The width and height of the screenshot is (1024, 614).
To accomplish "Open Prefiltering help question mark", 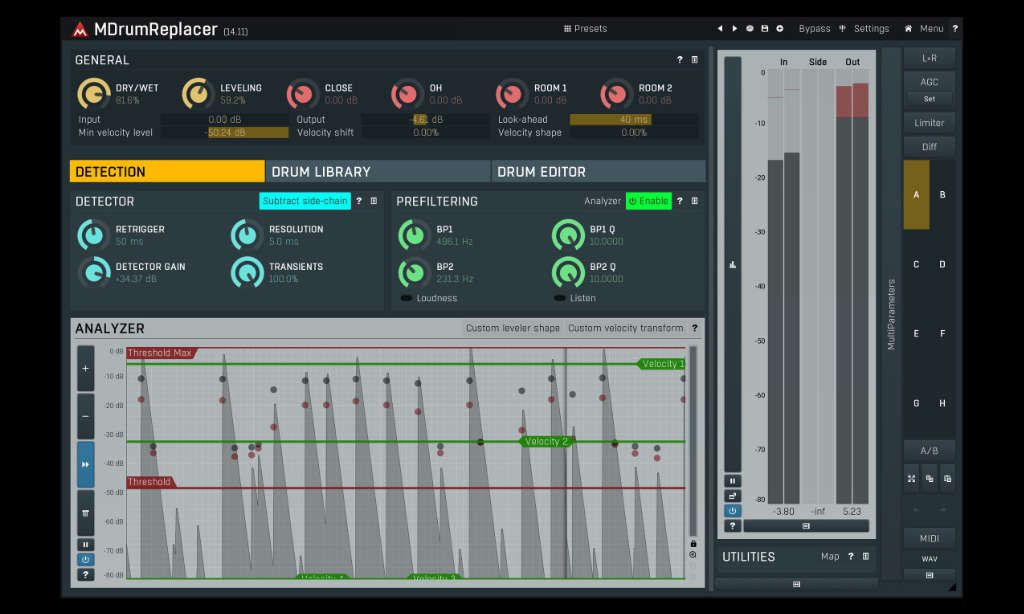I will click(x=680, y=201).
